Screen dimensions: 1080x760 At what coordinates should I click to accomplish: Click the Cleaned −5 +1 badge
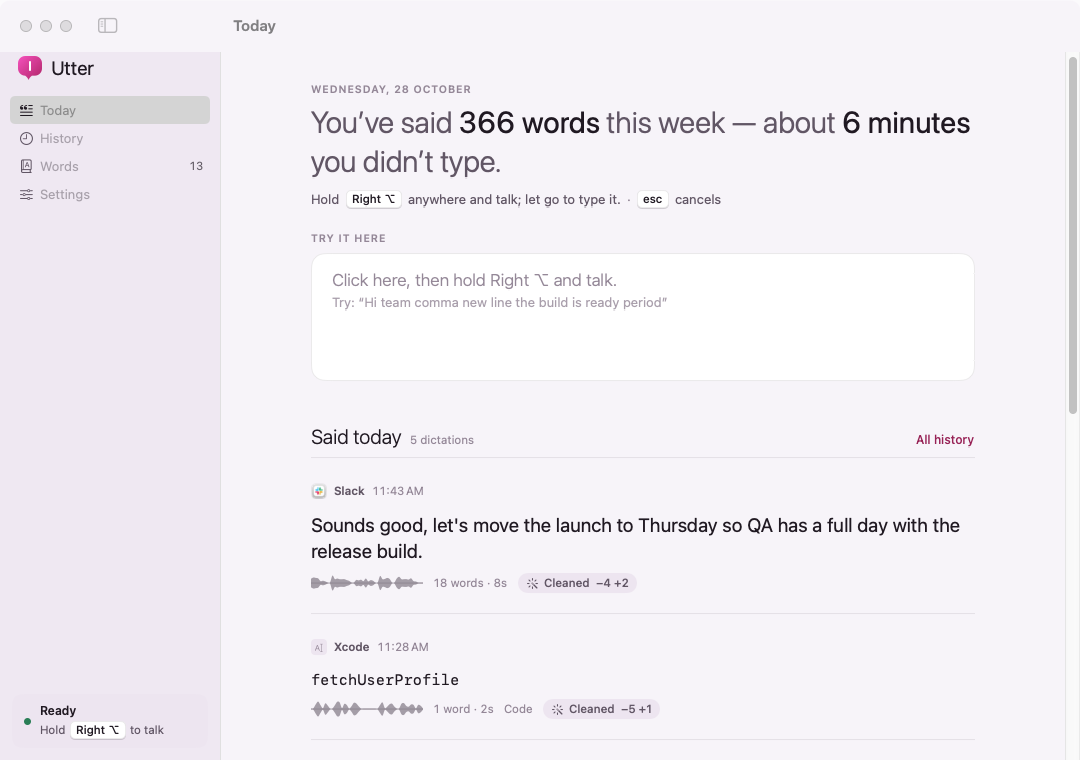tap(601, 709)
